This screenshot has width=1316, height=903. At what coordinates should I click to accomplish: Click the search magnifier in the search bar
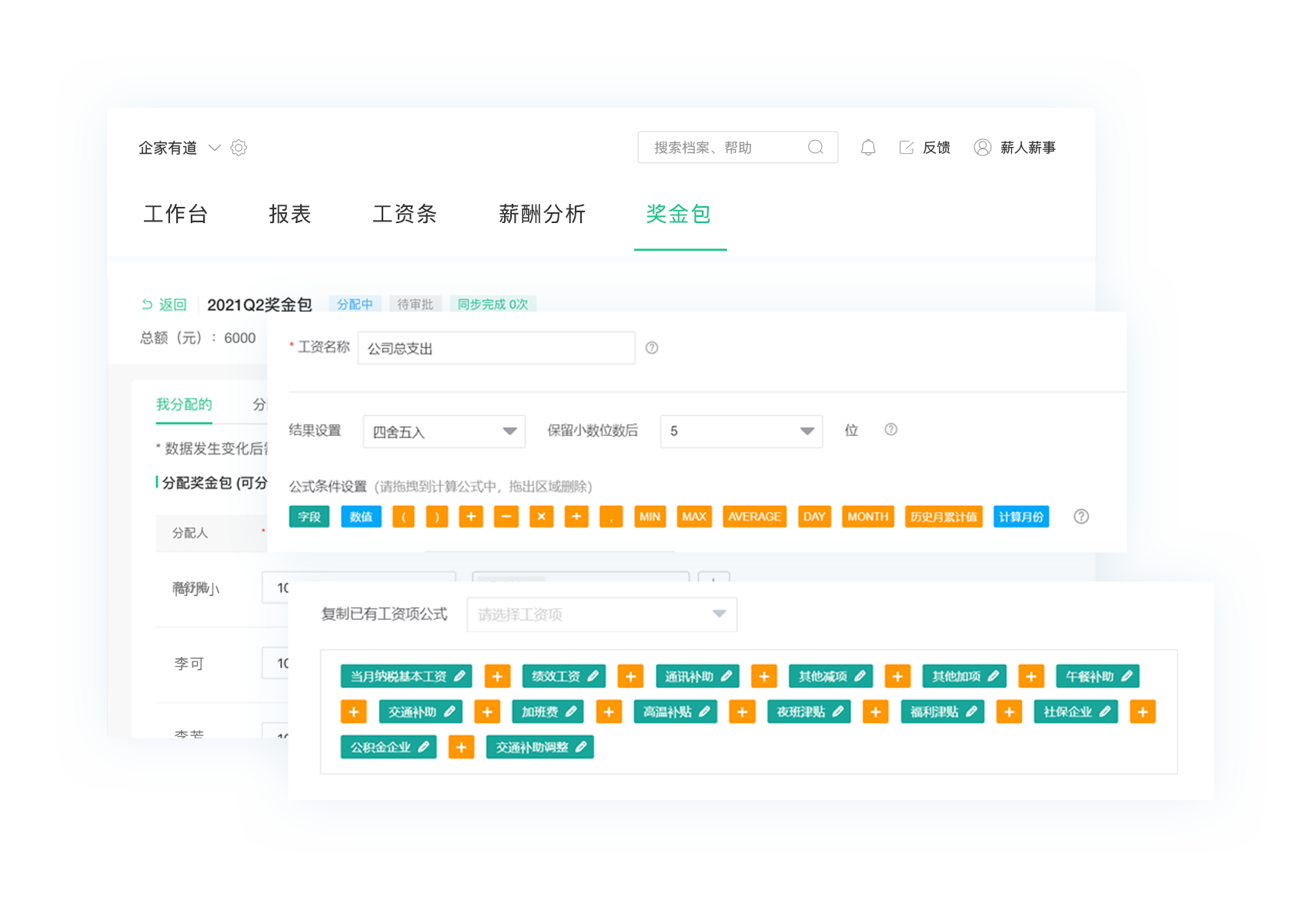click(x=816, y=147)
